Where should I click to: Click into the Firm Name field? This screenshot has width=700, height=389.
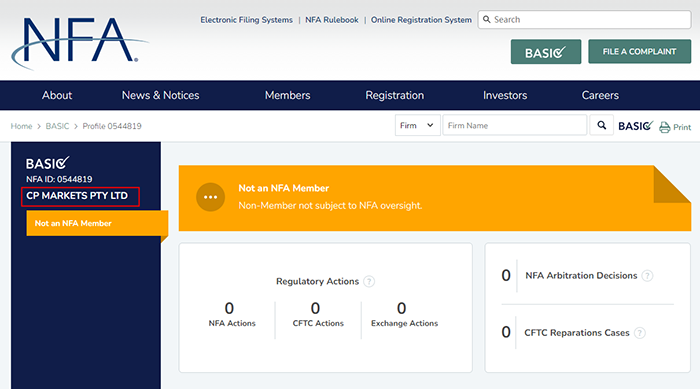(x=514, y=125)
